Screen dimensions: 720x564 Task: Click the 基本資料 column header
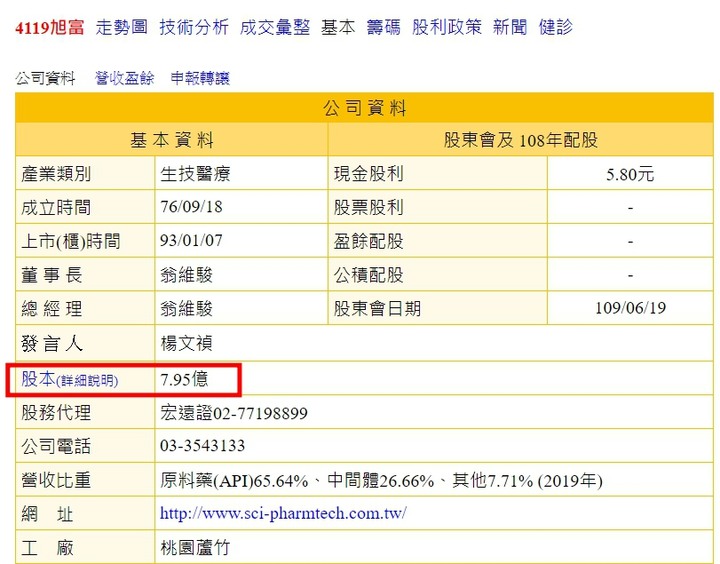pyautogui.click(x=172, y=140)
